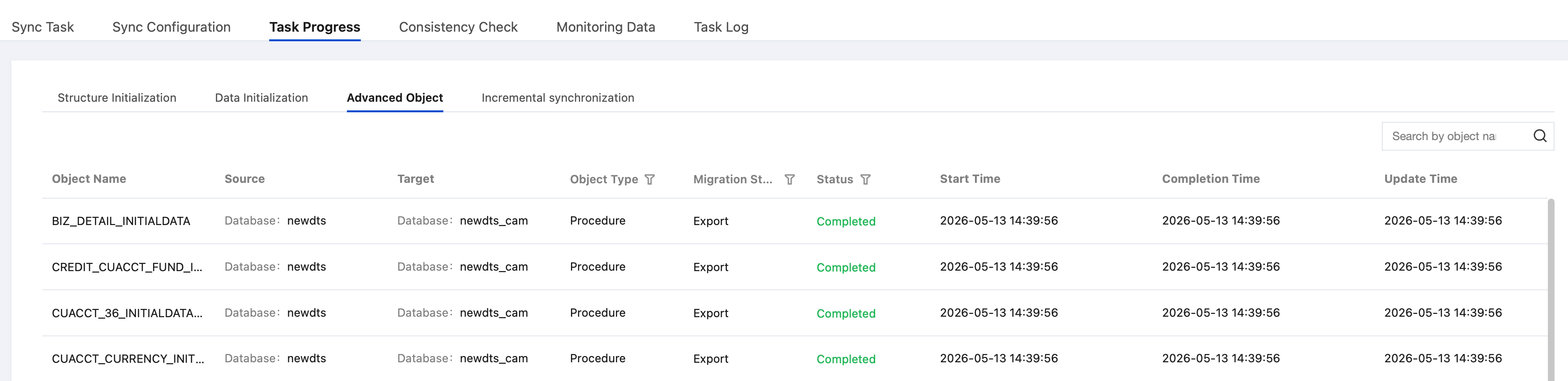Show the Incremental synchronization sub-tab
1568x381 pixels.
click(558, 97)
